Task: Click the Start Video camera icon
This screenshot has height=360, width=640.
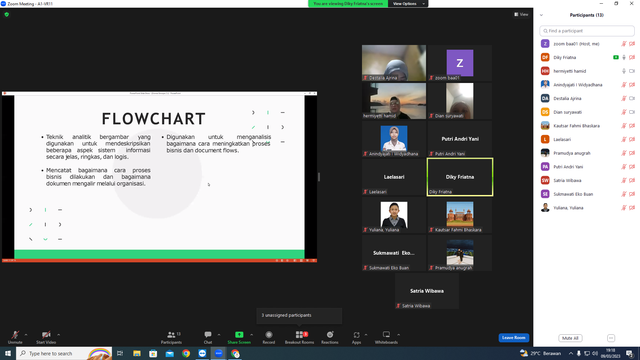Action: pyautogui.click(x=46, y=335)
